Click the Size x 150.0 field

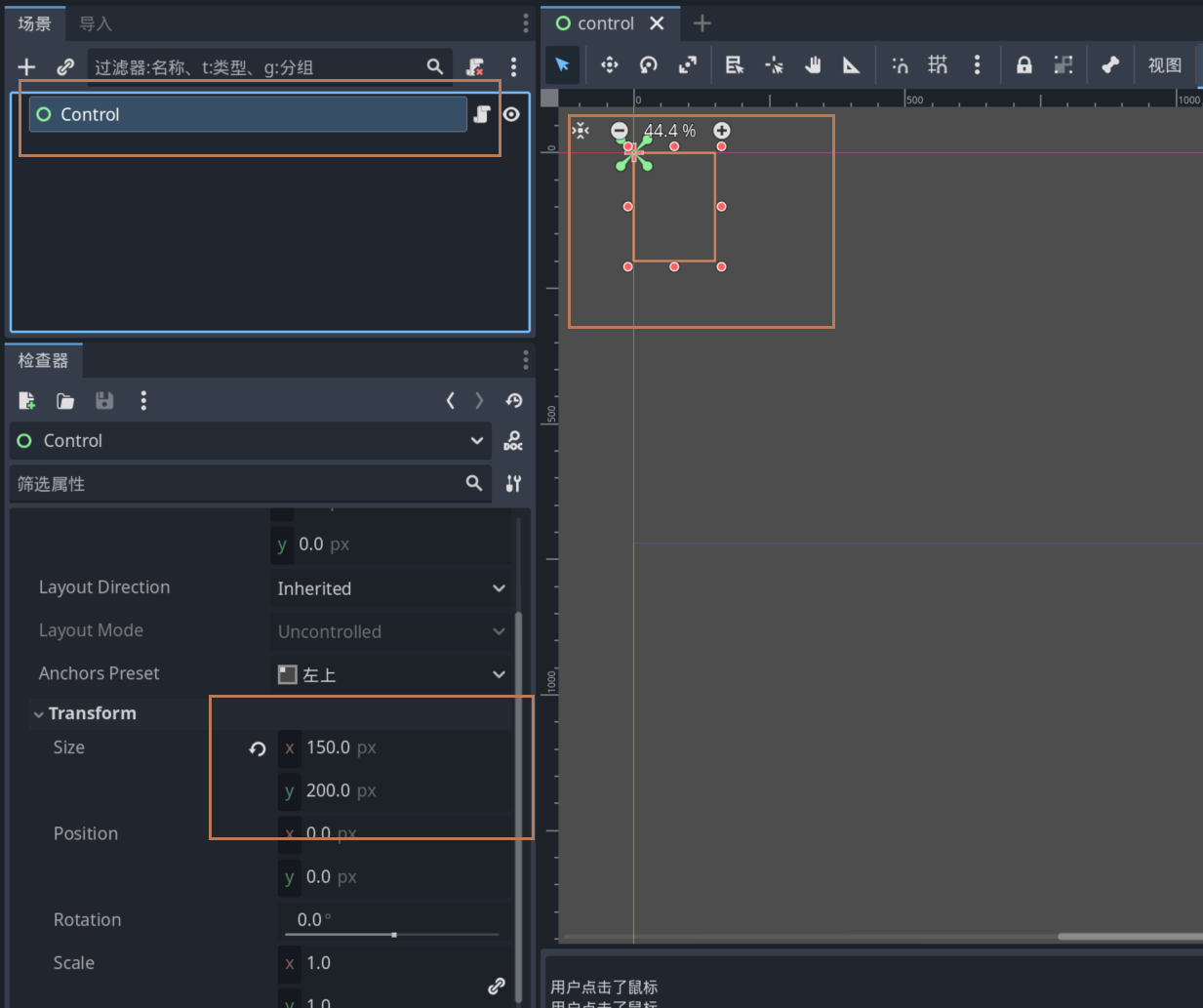[x=395, y=747]
